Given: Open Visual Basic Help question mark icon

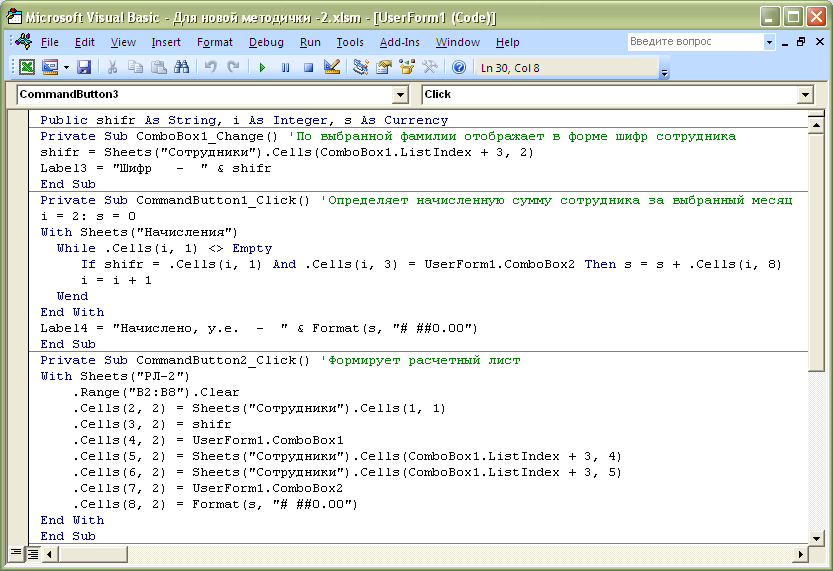Looking at the screenshot, I should pos(459,67).
